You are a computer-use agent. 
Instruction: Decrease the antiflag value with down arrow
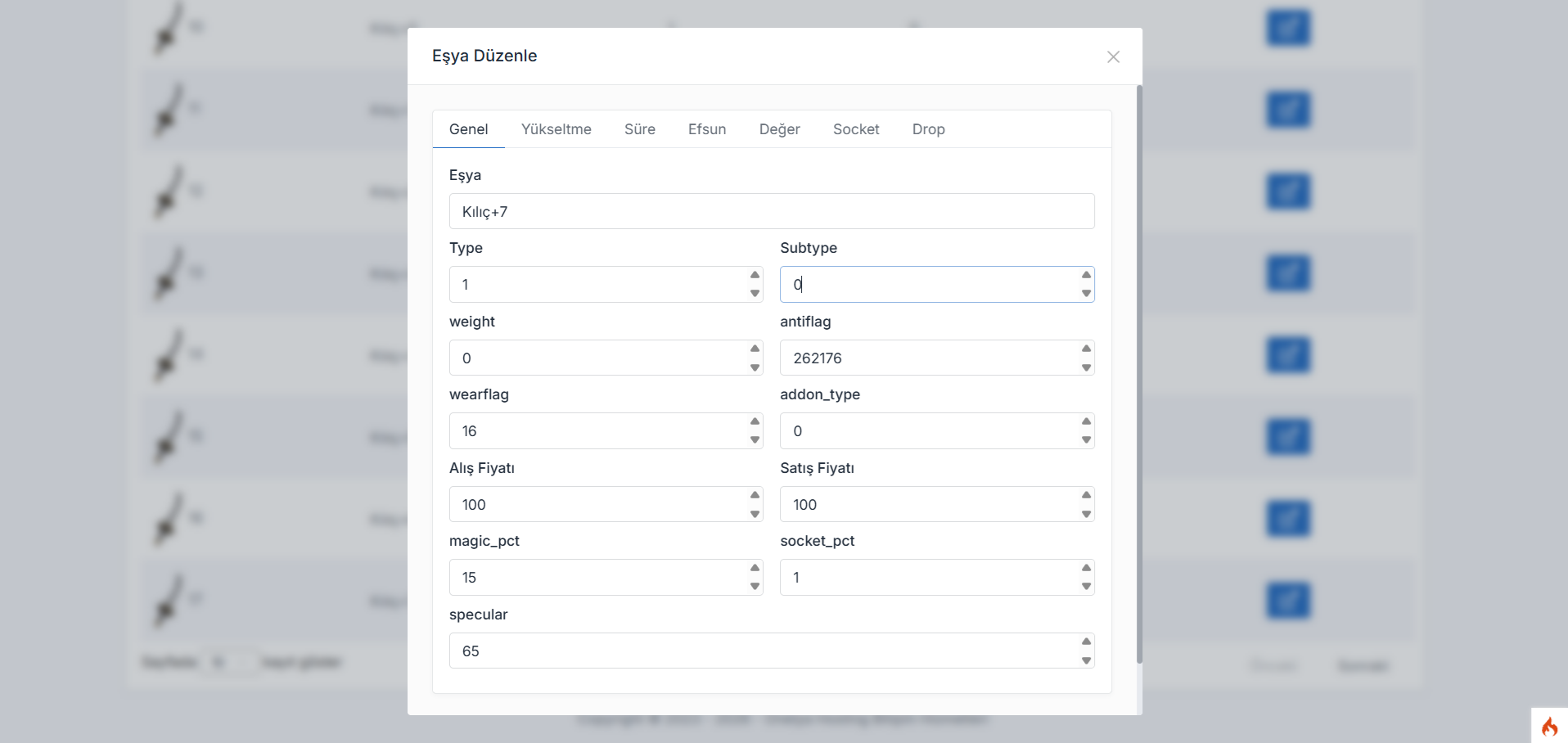tap(1086, 367)
